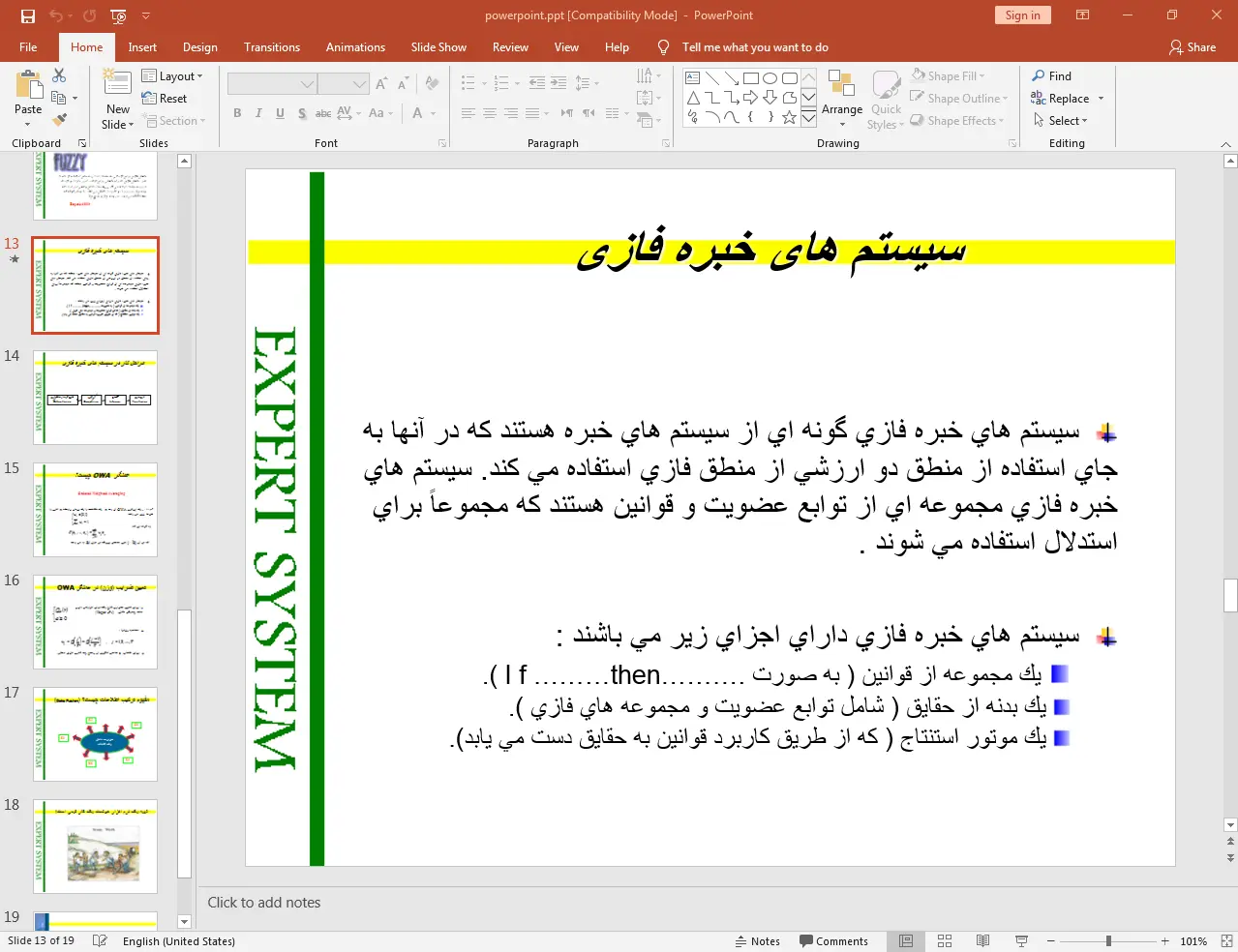This screenshot has width=1238, height=952.
Task: Open the Section dropdown
Action: pos(174,121)
